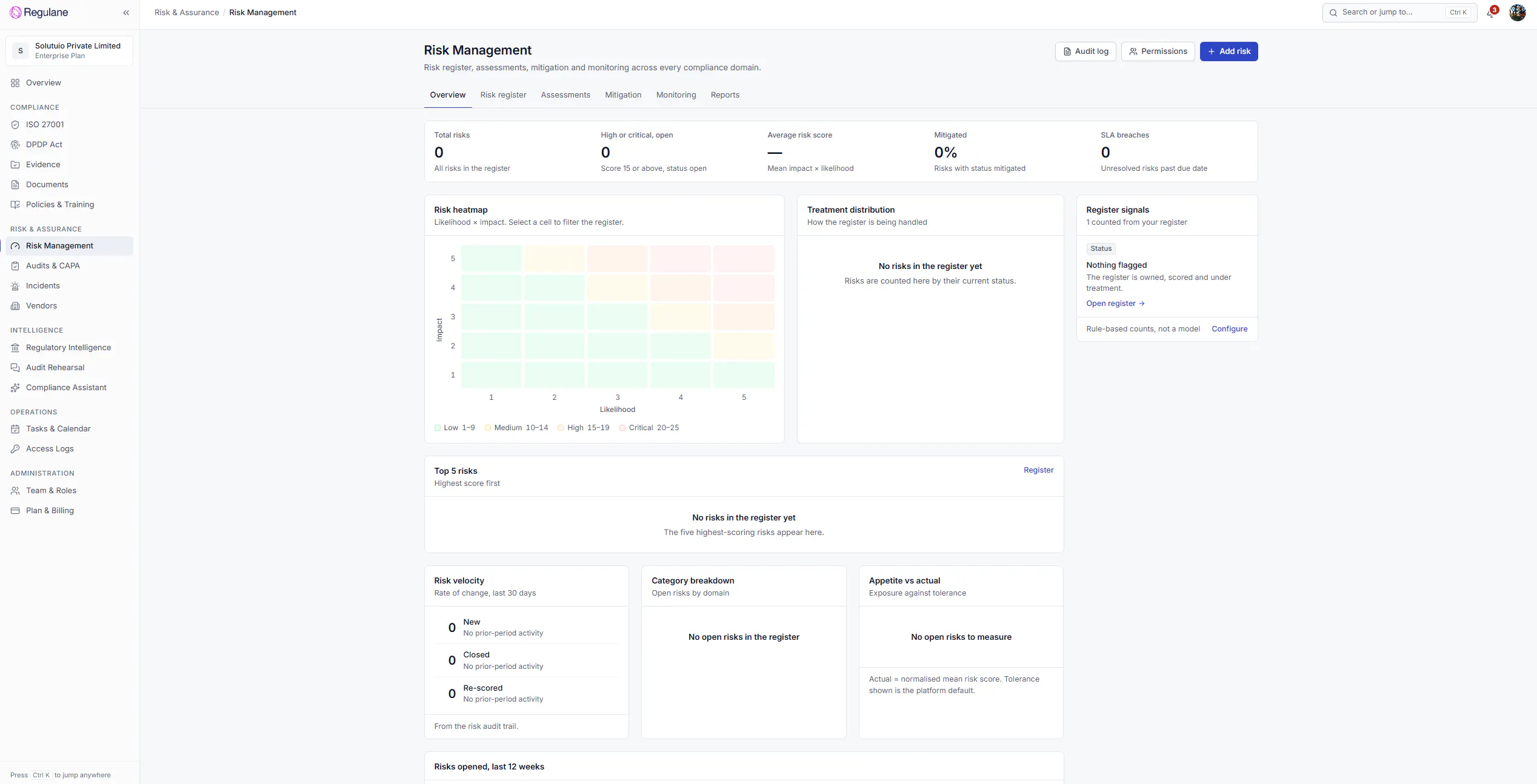Click the Overview grid icon in sidebar

click(x=15, y=83)
